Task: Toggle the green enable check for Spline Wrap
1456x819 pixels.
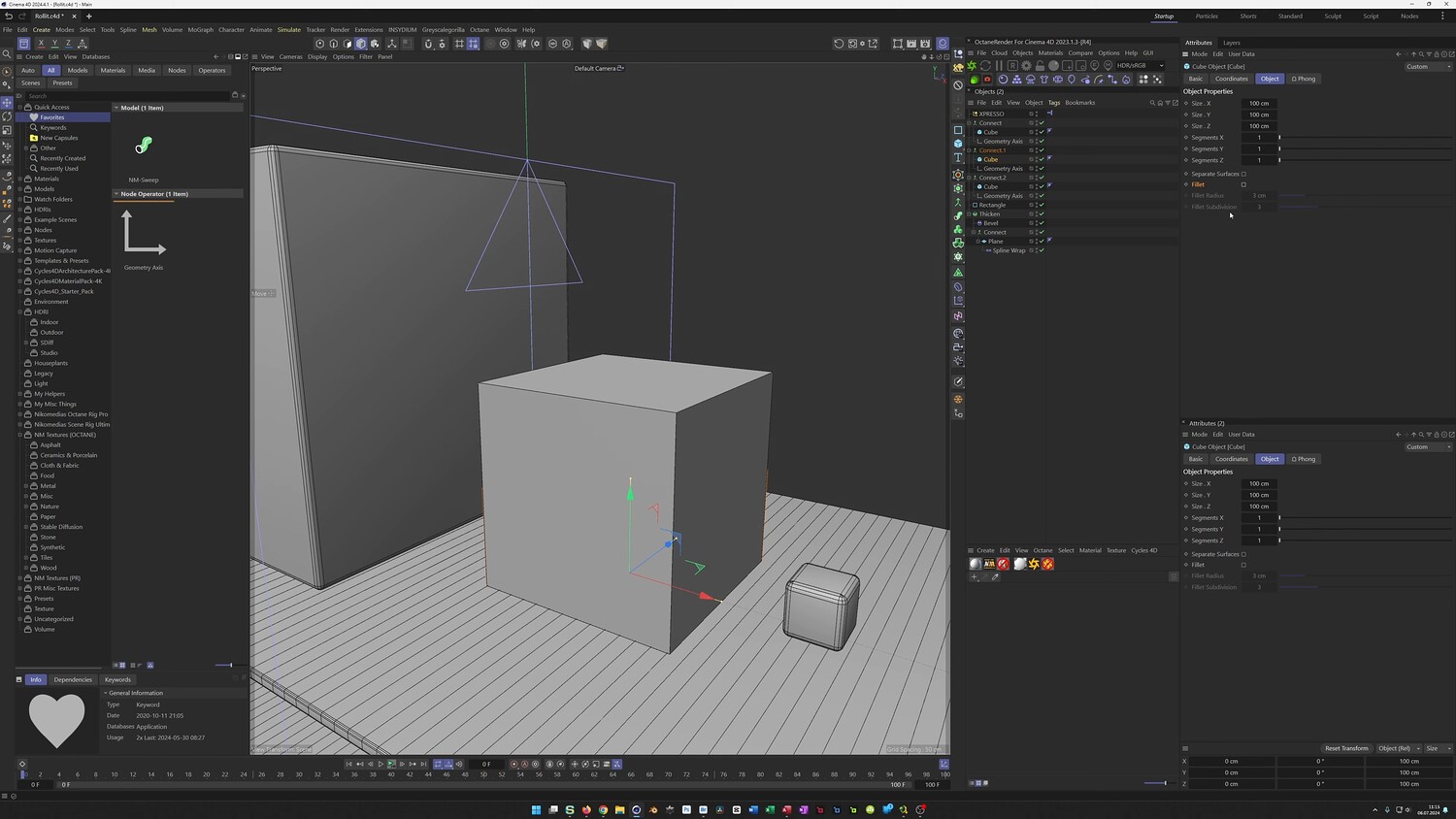Action: tap(1042, 250)
